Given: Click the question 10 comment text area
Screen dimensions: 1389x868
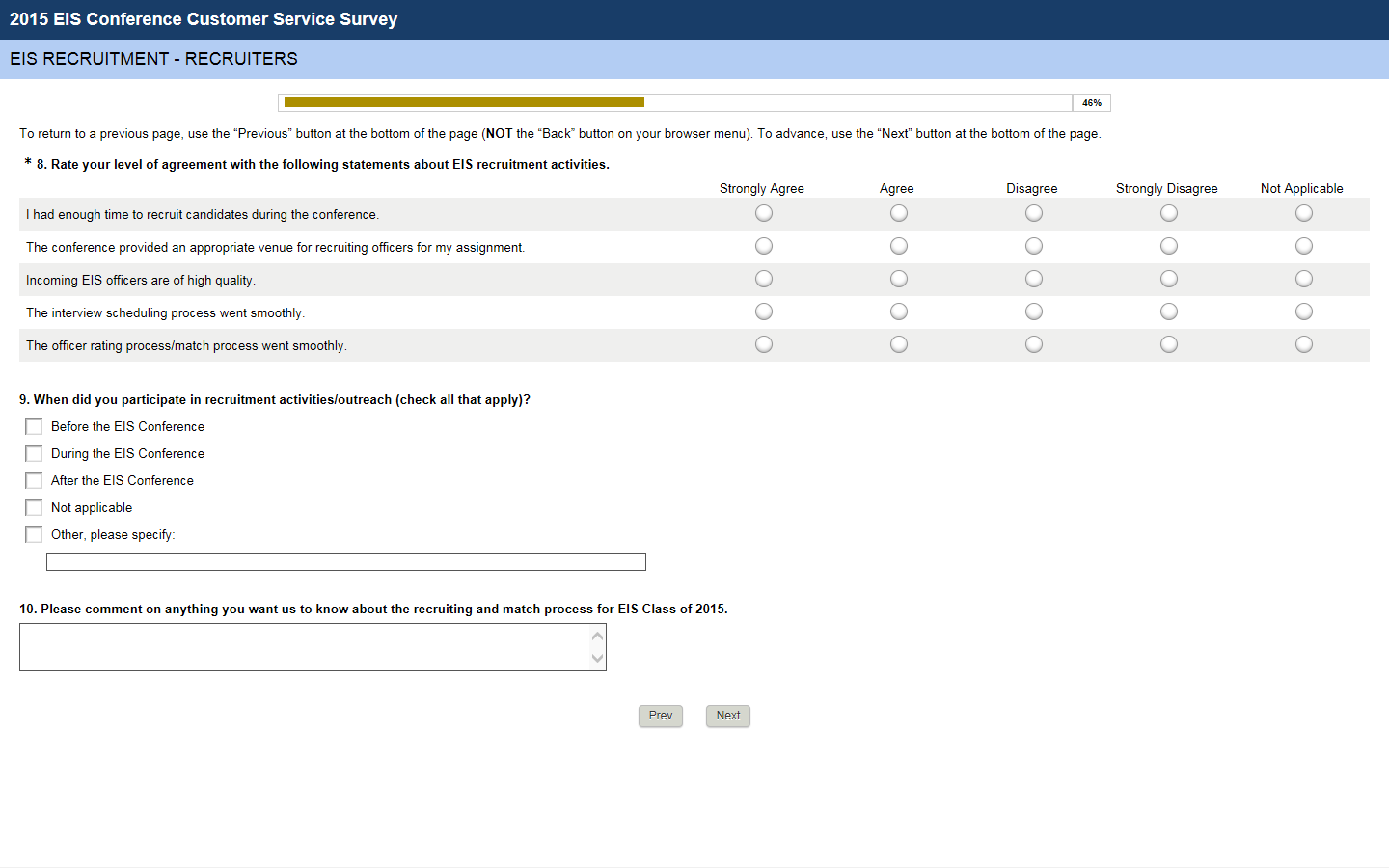Looking at the screenshot, I should pyautogui.click(x=305, y=647).
